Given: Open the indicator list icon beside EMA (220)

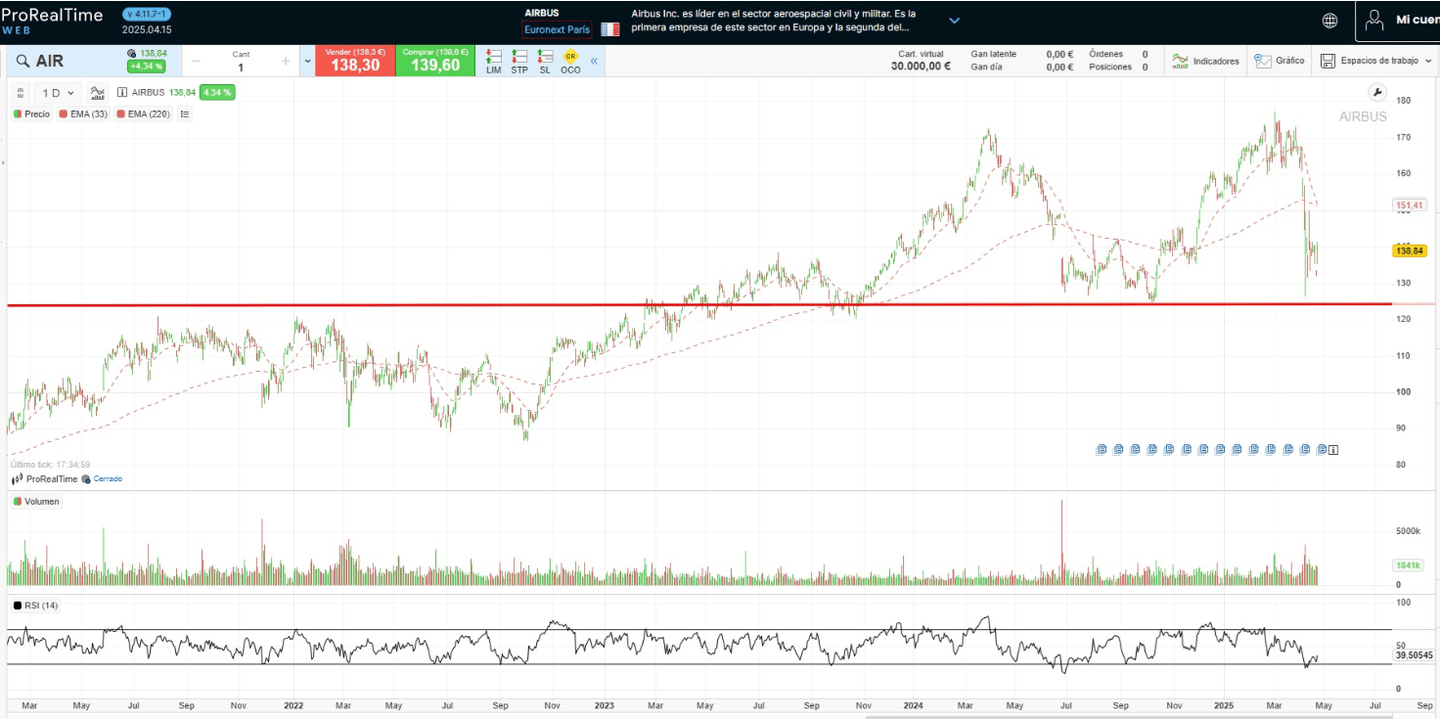Looking at the screenshot, I should (185, 114).
